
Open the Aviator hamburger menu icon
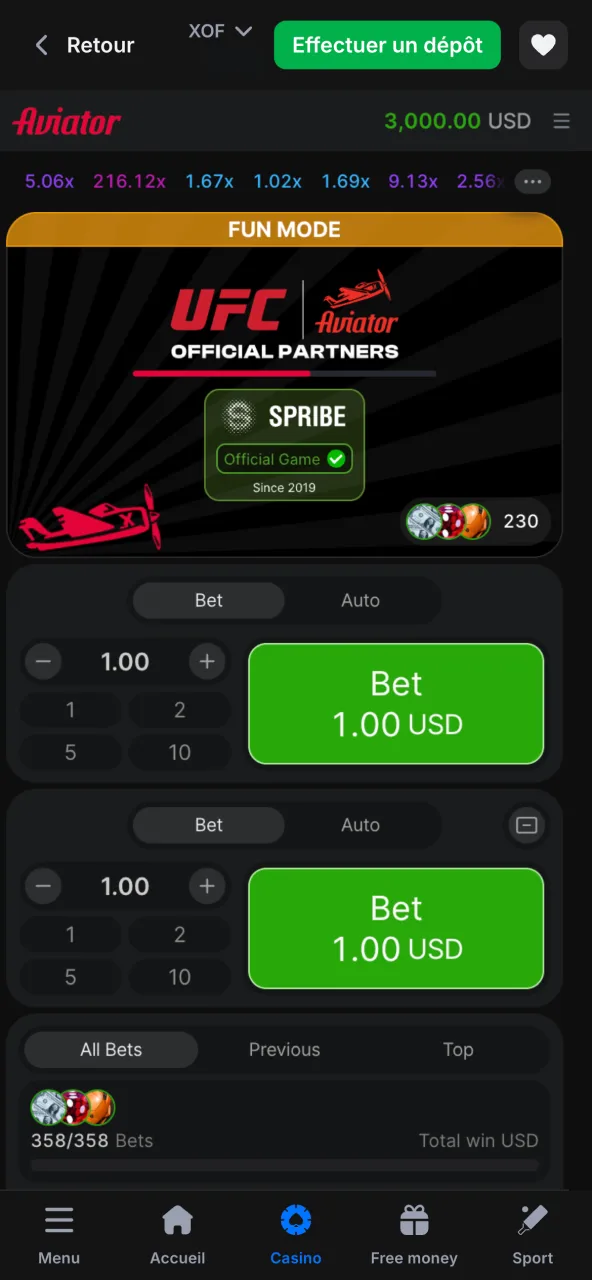tap(562, 121)
